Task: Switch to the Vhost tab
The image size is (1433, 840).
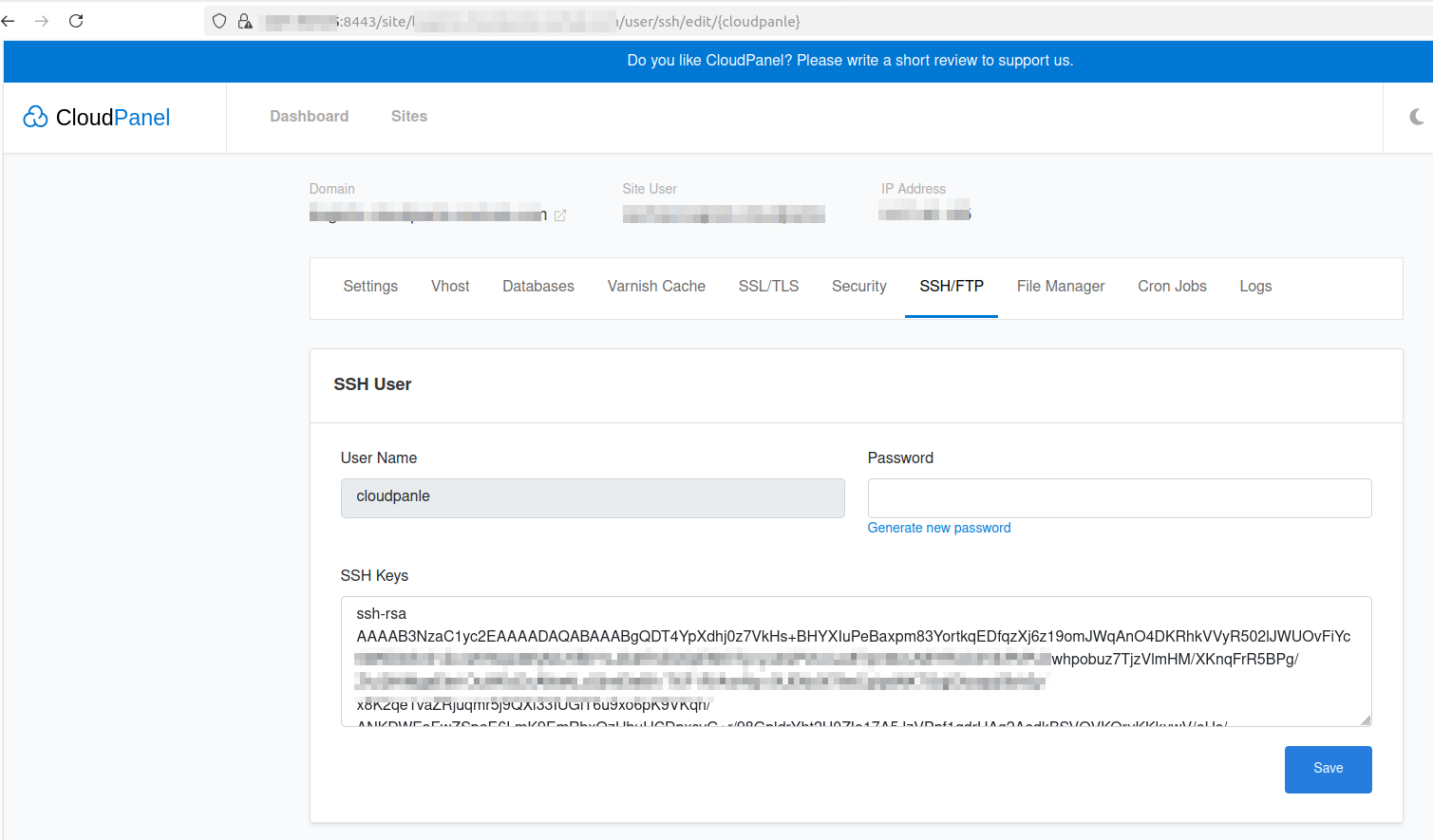Action: point(450,286)
